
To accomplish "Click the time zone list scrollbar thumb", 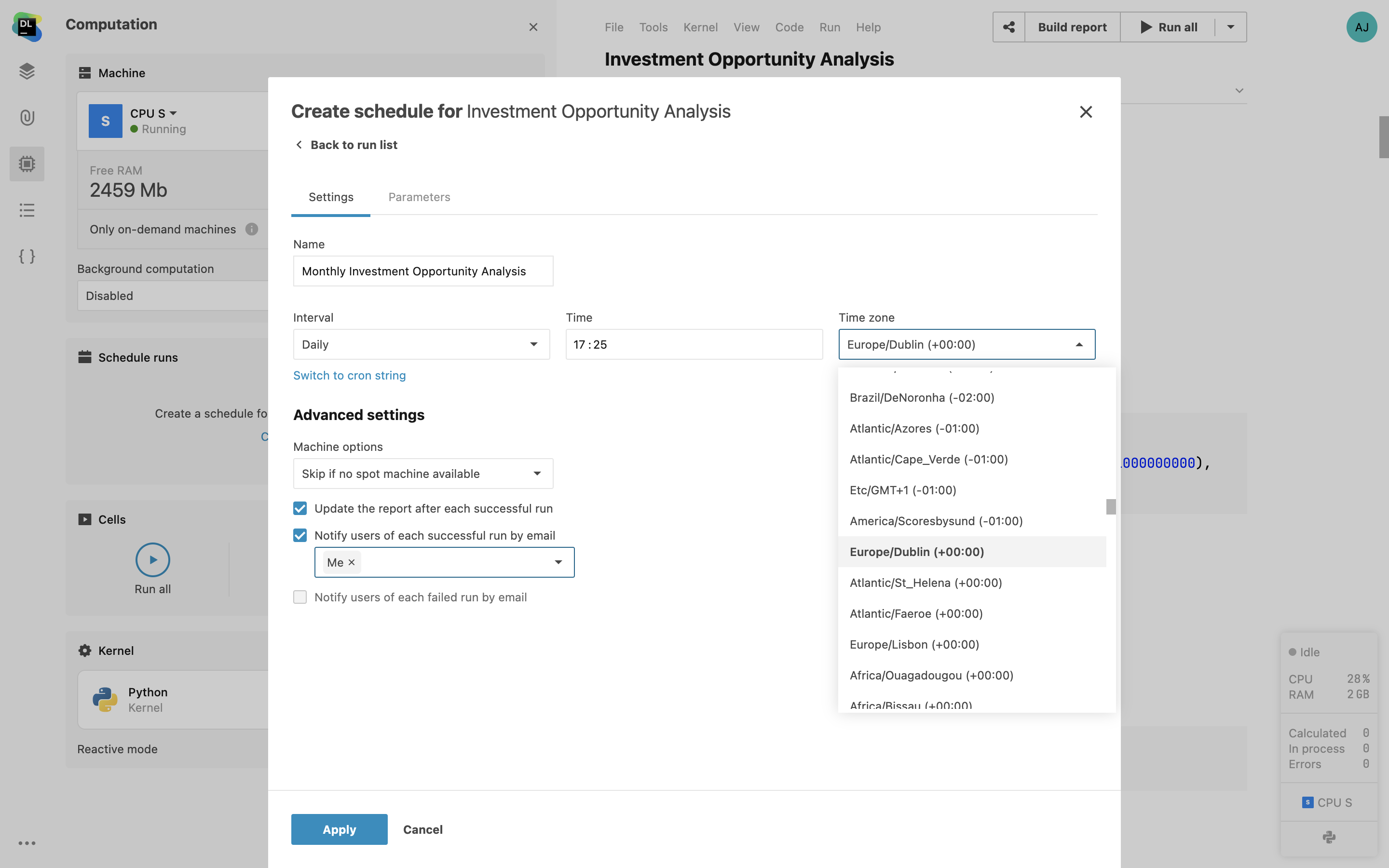I will 1111,506.
